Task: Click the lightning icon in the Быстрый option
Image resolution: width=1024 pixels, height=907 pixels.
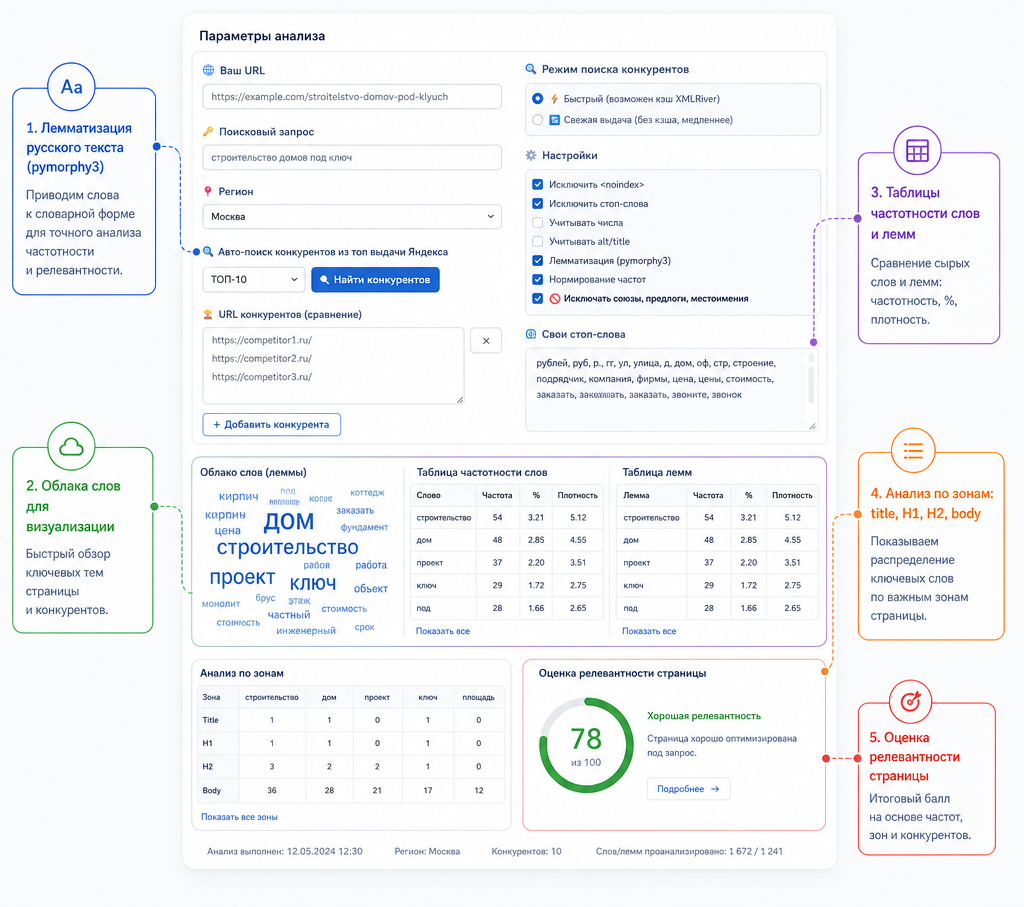Action: click(554, 99)
